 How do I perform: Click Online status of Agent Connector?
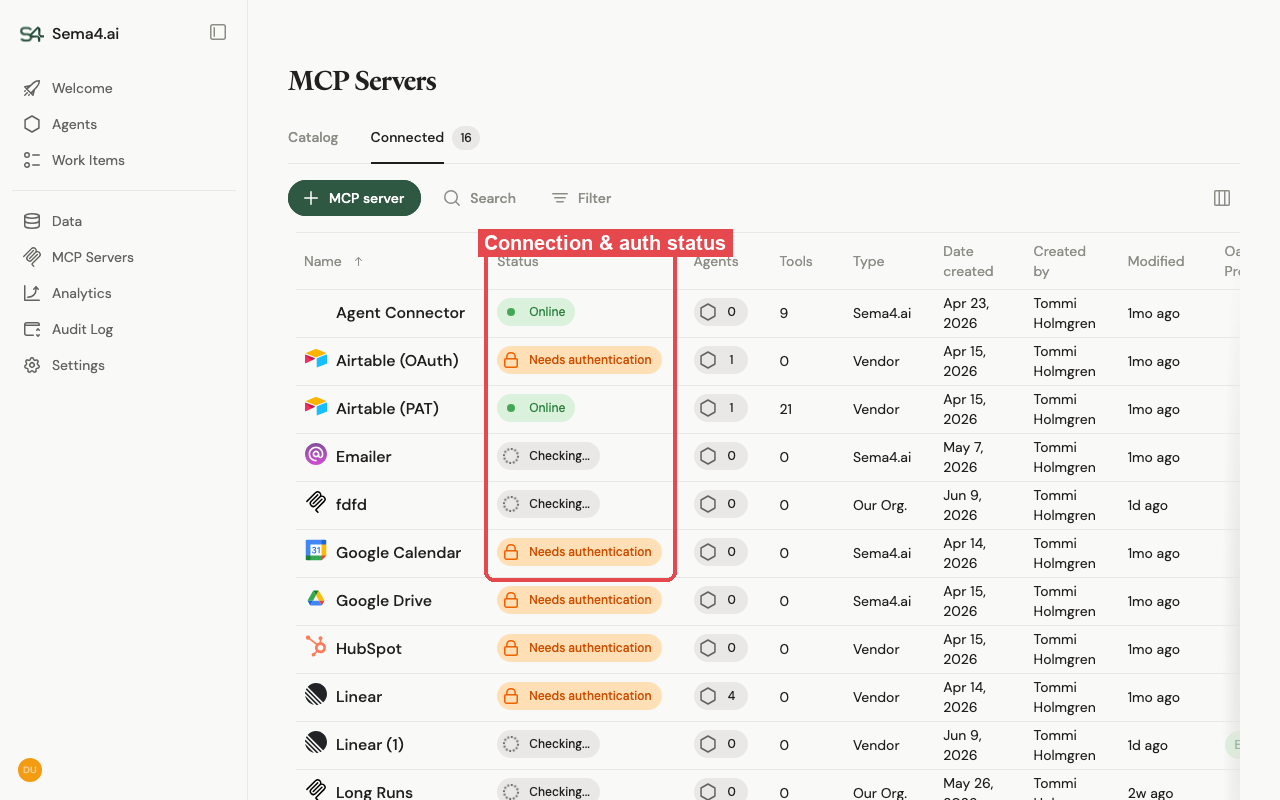coord(536,312)
